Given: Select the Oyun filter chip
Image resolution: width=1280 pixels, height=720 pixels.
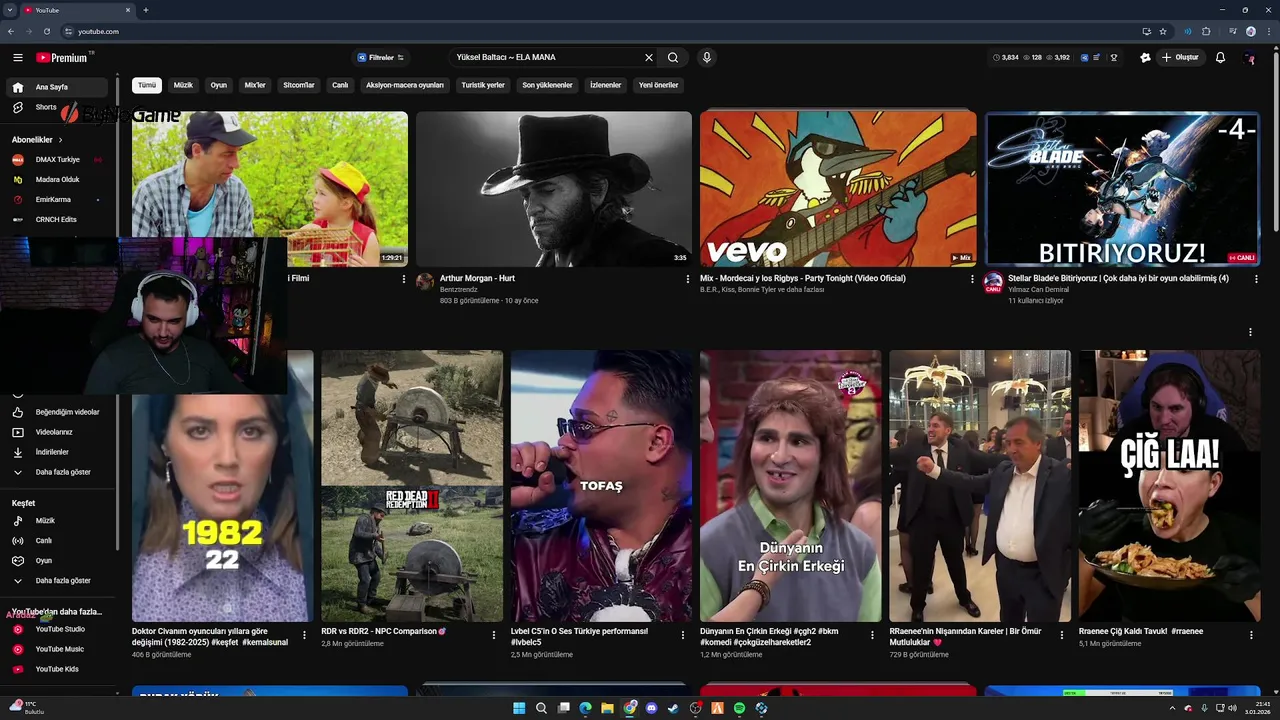Looking at the screenshot, I should point(218,85).
